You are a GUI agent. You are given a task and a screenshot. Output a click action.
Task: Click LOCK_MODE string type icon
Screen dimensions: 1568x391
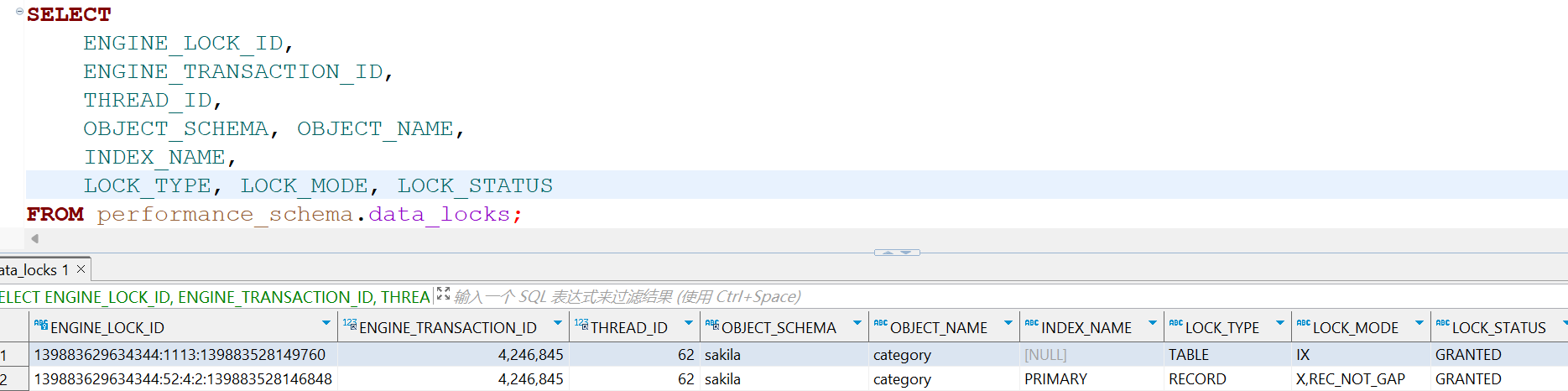pos(1304,324)
